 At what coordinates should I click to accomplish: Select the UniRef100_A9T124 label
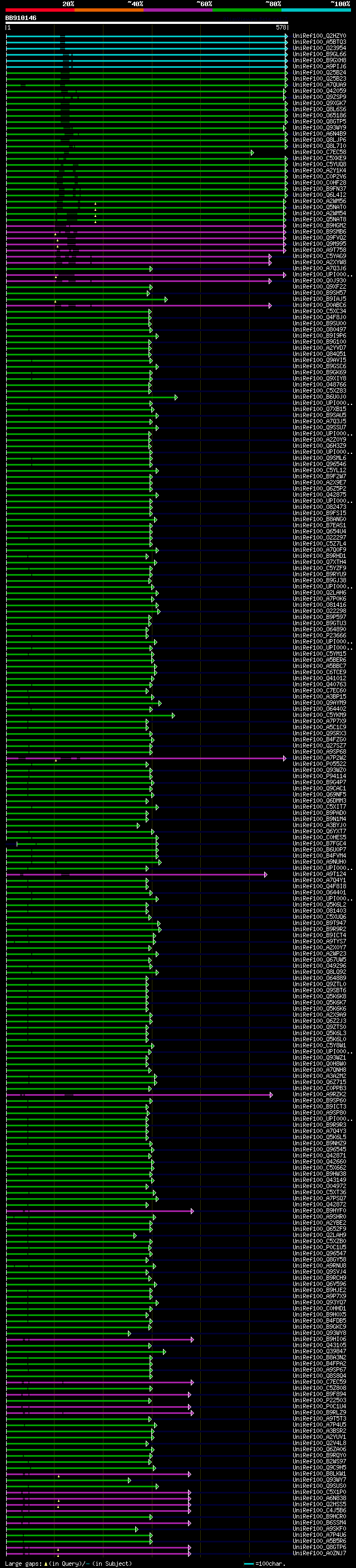point(319,874)
